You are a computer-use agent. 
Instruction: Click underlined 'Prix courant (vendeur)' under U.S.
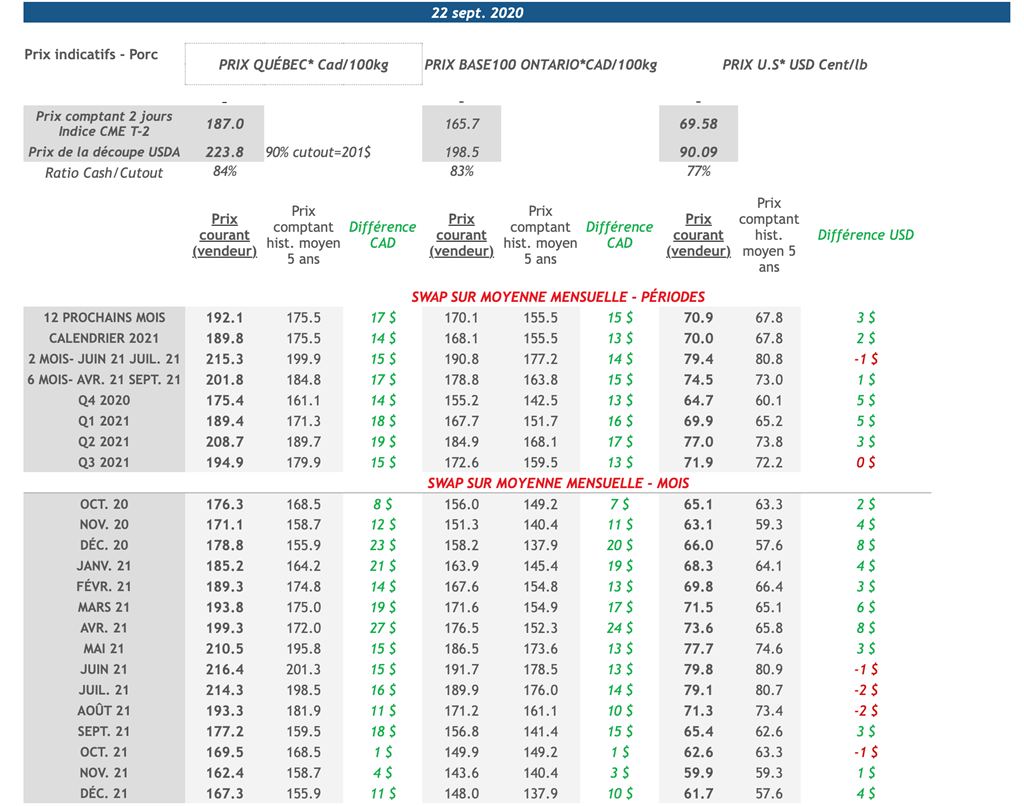698,235
